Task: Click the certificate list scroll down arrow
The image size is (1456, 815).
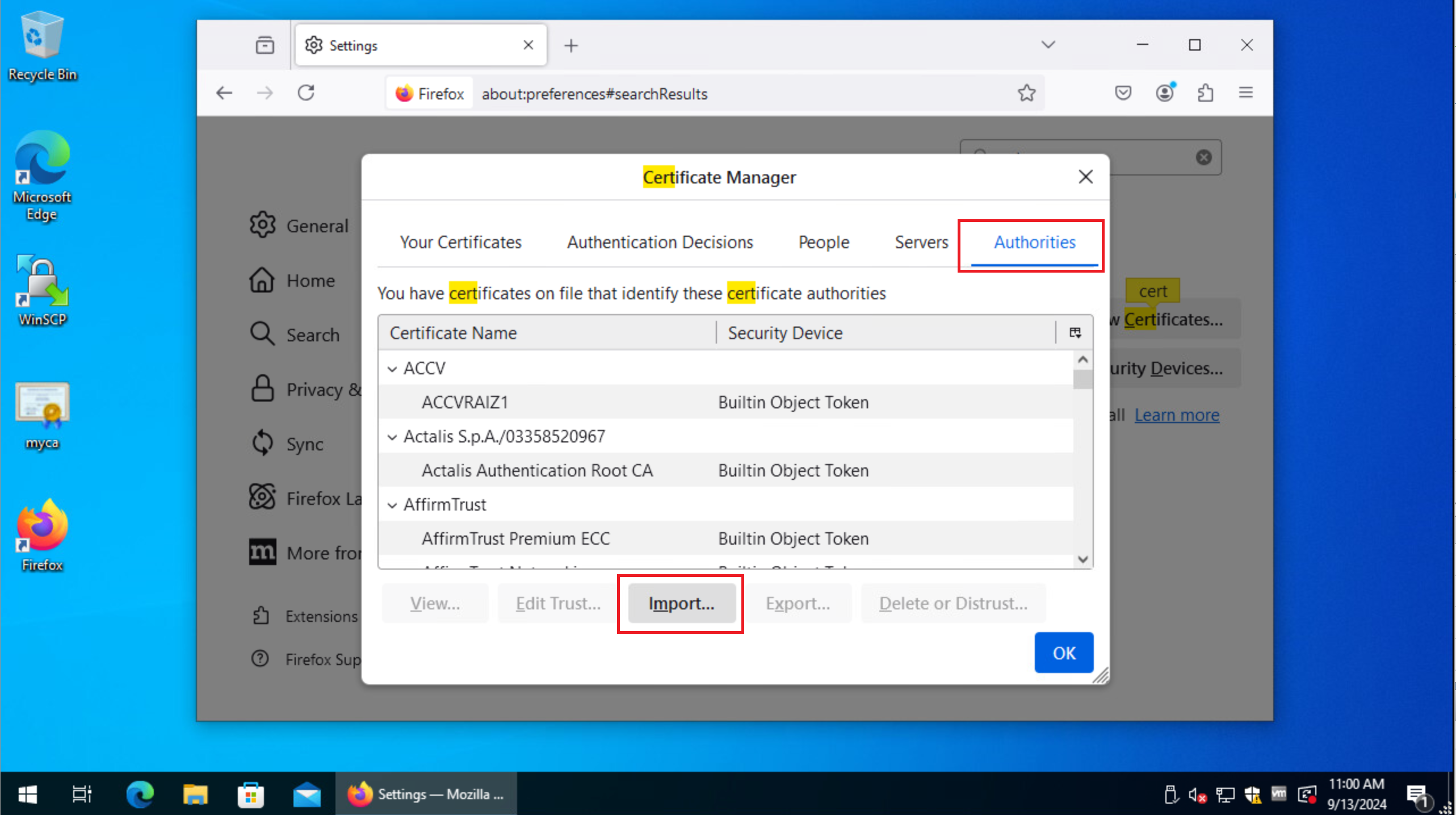Action: 1082,559
